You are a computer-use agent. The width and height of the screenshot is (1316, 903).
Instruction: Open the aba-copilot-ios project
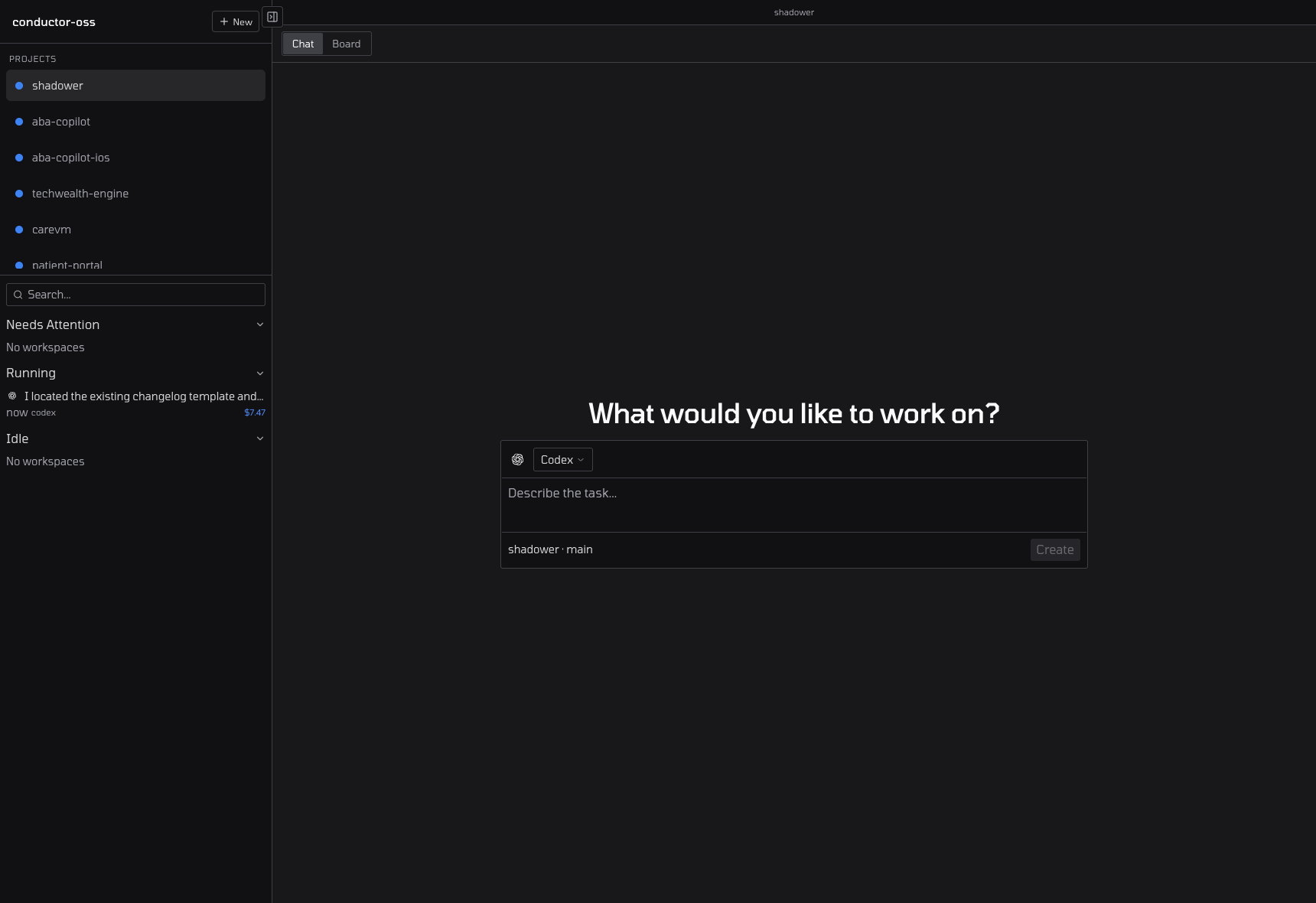pos(71,158)
